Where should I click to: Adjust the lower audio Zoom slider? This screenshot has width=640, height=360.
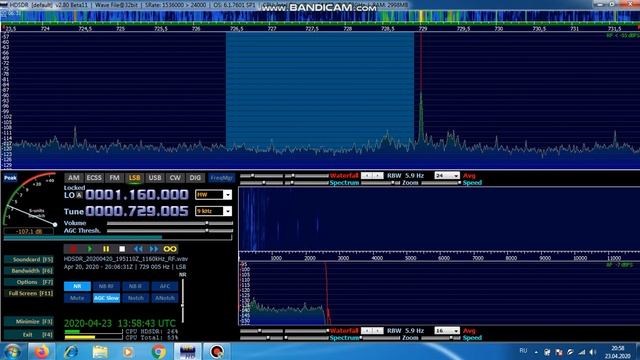[380, 338]
